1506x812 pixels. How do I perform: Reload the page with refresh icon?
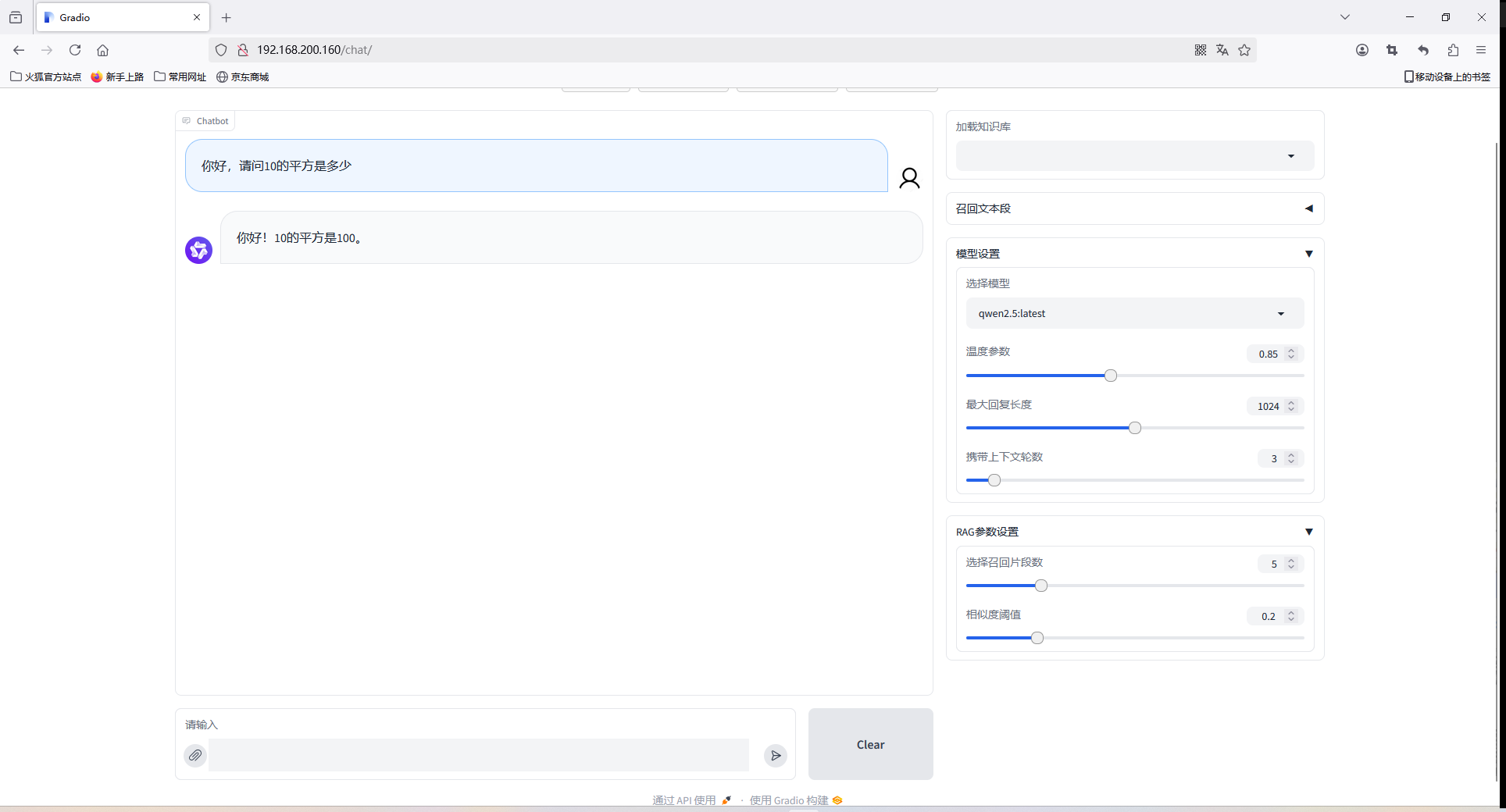(x=75, y=50)
